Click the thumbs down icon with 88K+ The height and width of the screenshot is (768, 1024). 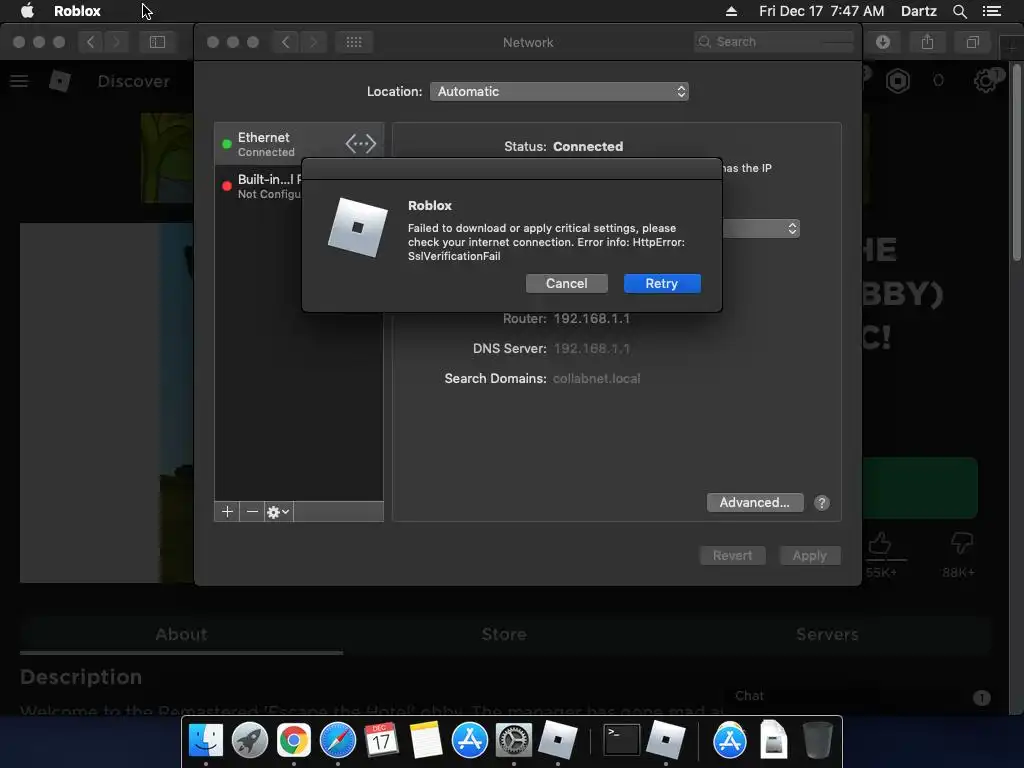click(961, 543)
